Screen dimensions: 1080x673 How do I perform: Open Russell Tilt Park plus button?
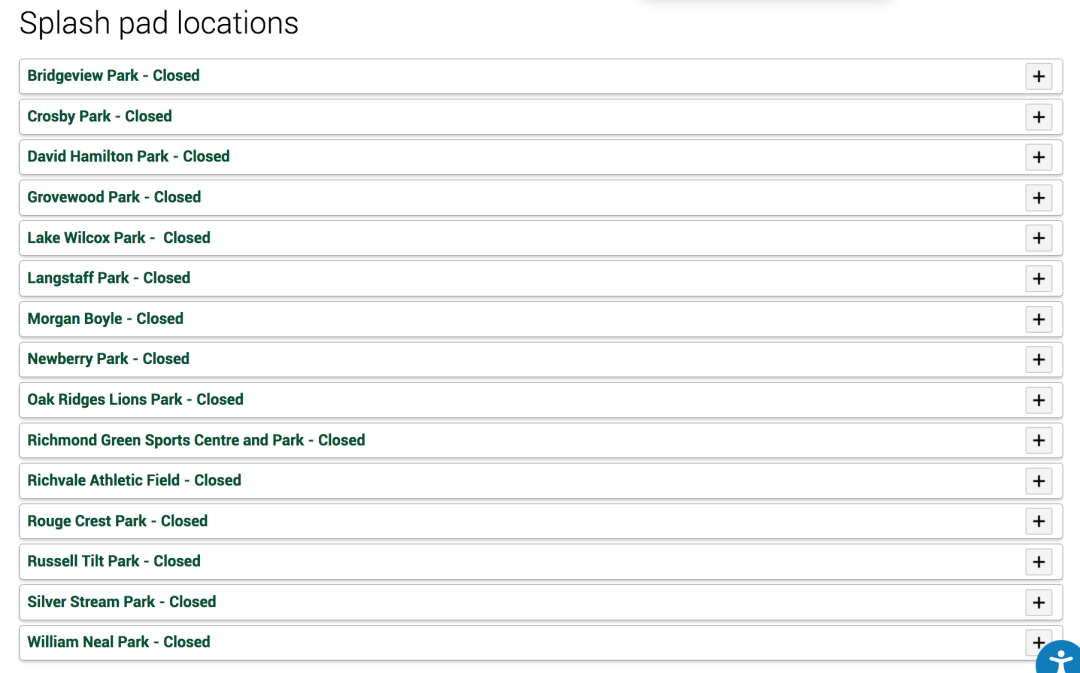[x=1039, y=561]
